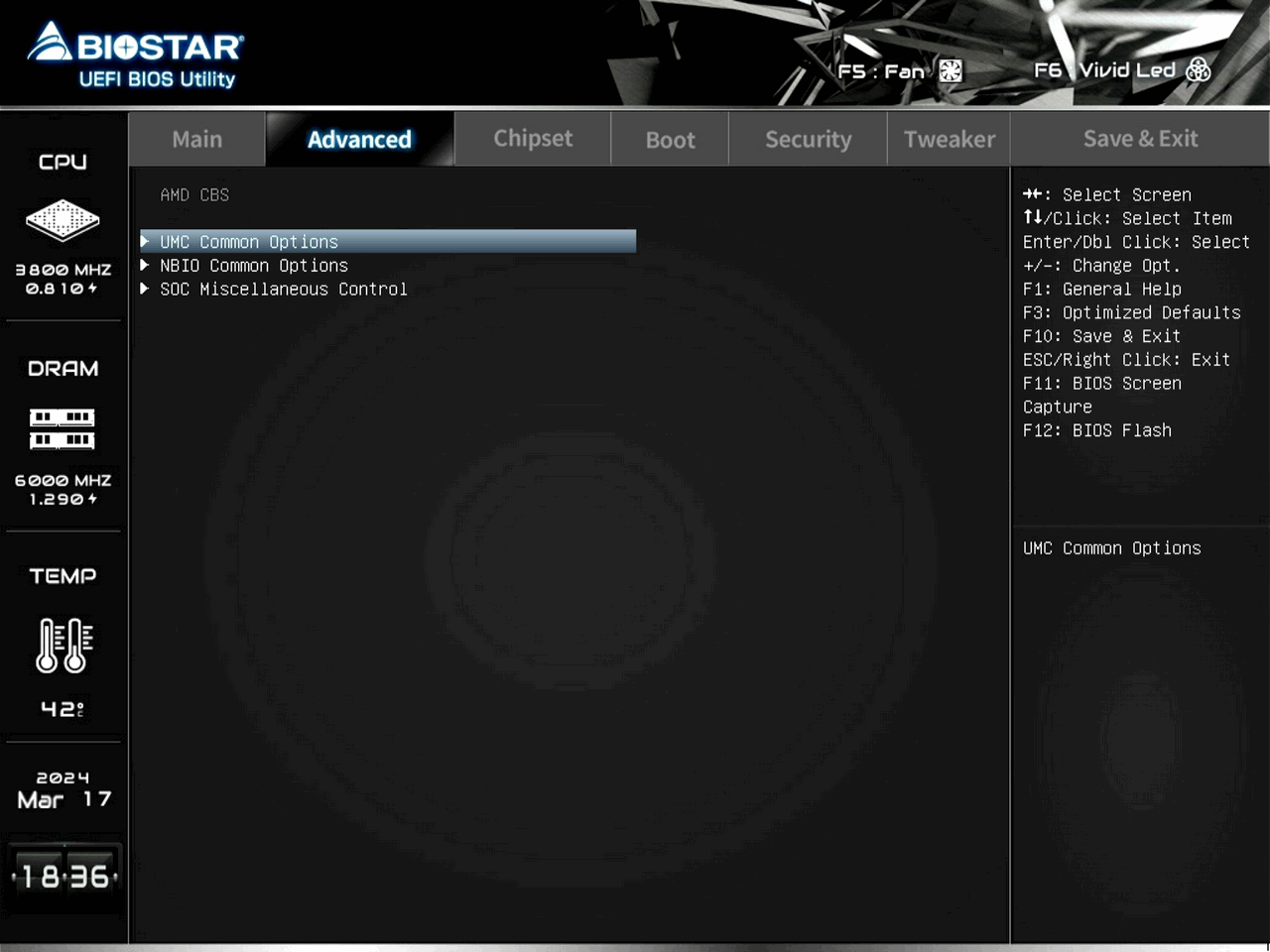Go to the Security tab
The width and height of the screenshot is (1270, 952).
pos(809,139)
